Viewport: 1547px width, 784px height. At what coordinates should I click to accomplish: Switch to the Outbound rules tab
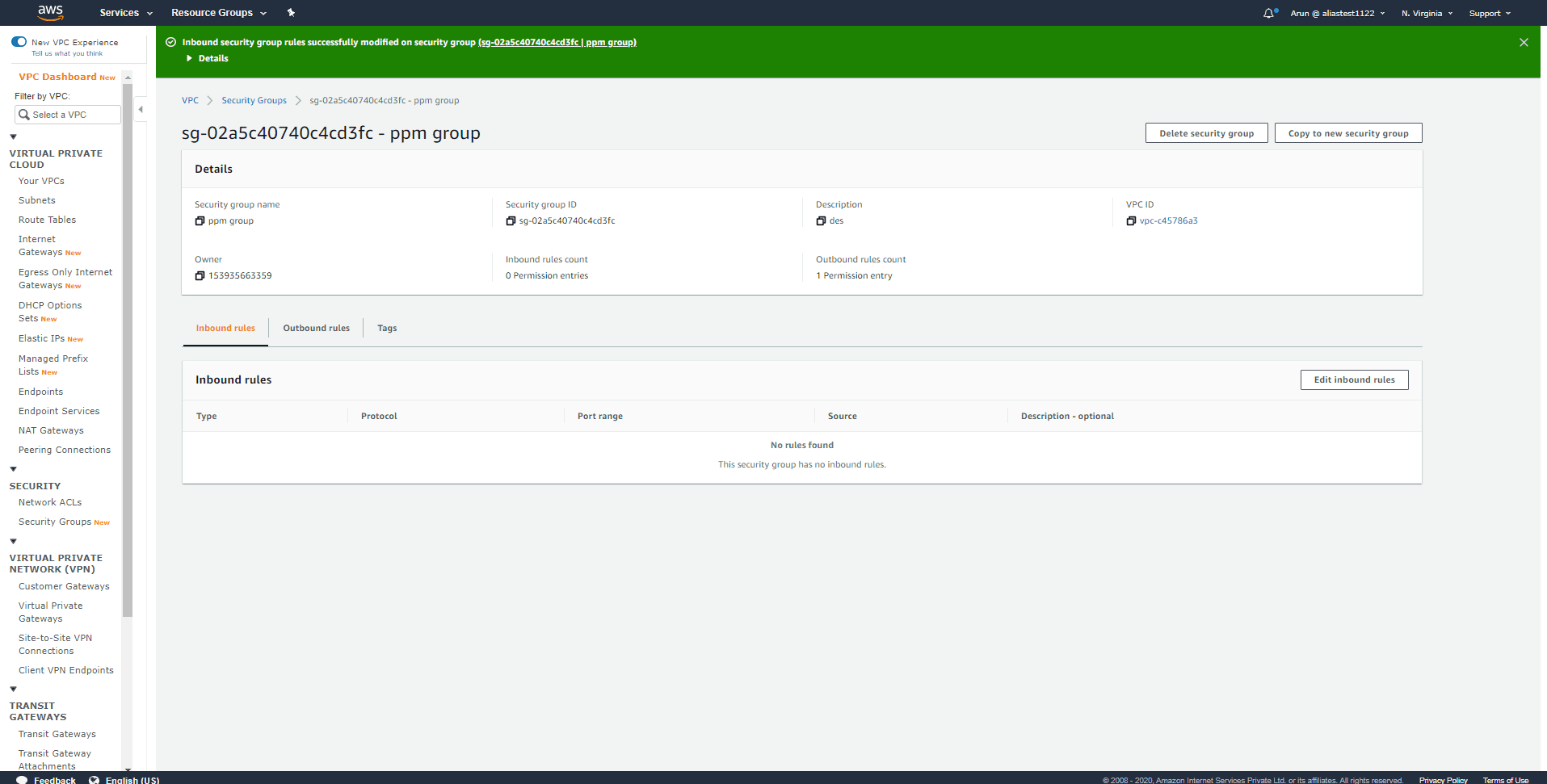coord(316,328)
